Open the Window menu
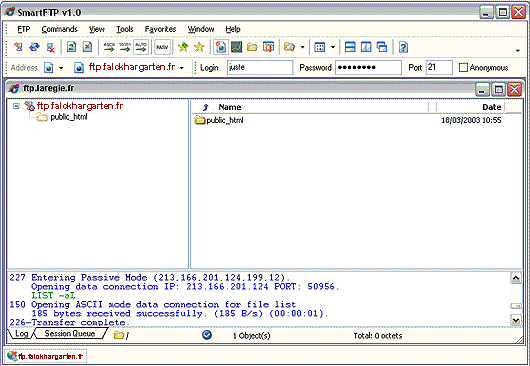 coord(201,29)
